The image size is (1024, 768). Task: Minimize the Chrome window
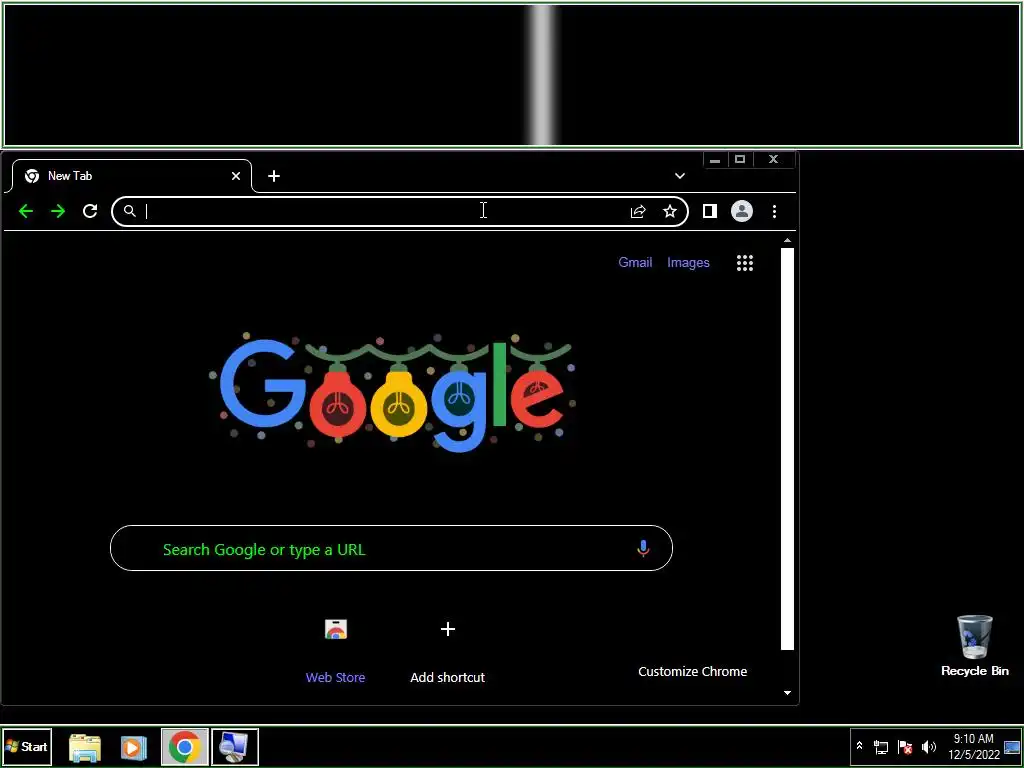tap(715, 159)
